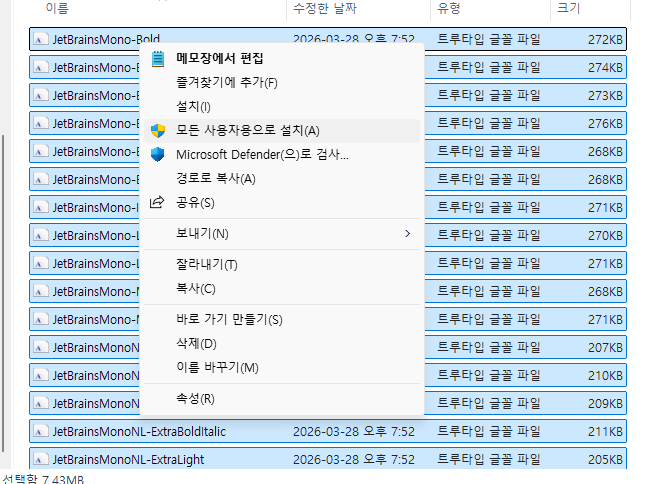Select 즐겨찾기에 추가(F) menu entry
665x484 pixels.
282,83
